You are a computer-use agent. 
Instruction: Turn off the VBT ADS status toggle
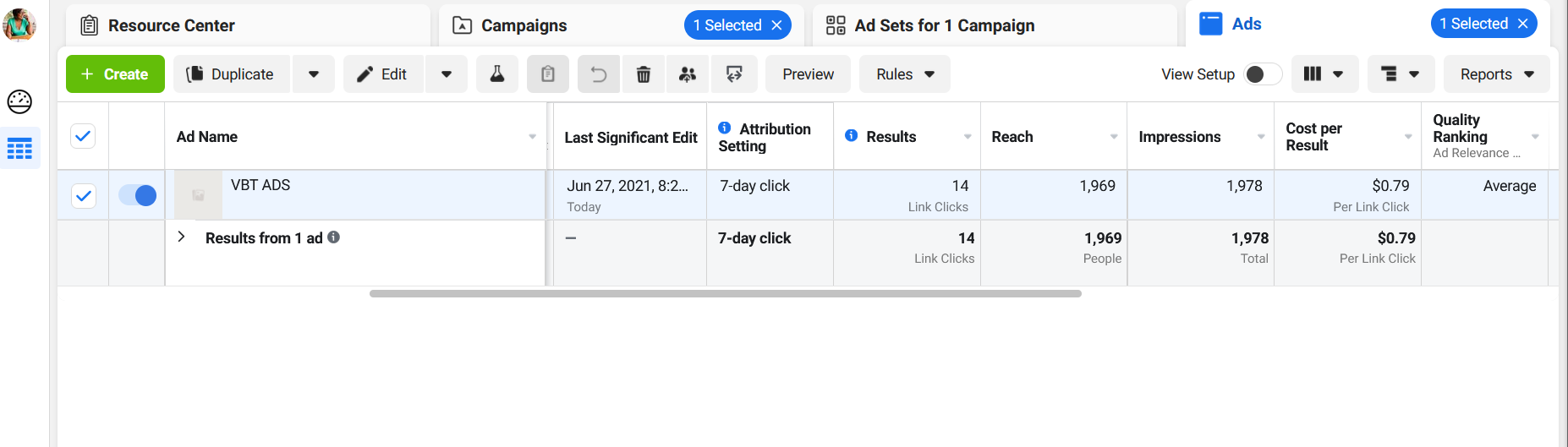pos(138,195)
